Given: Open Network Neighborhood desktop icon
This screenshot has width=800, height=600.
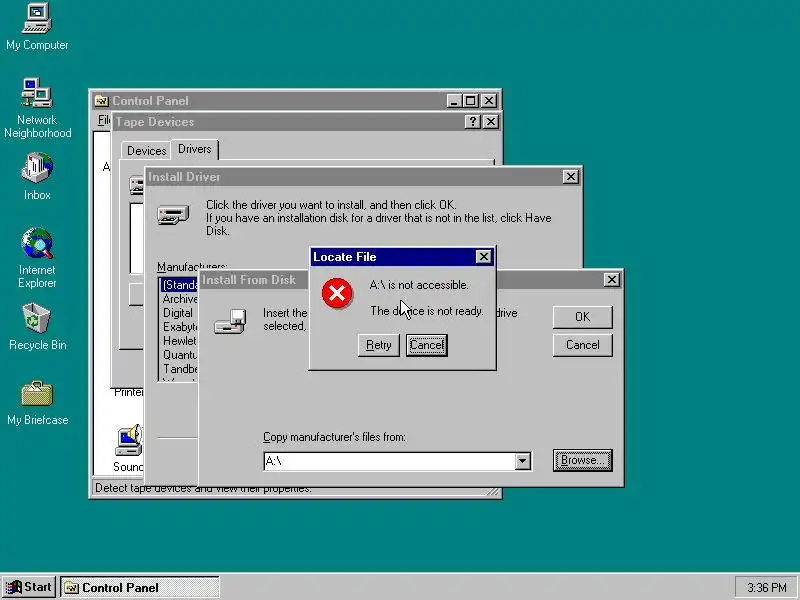Looking at the screenshot, I should [x=37, y=108].
